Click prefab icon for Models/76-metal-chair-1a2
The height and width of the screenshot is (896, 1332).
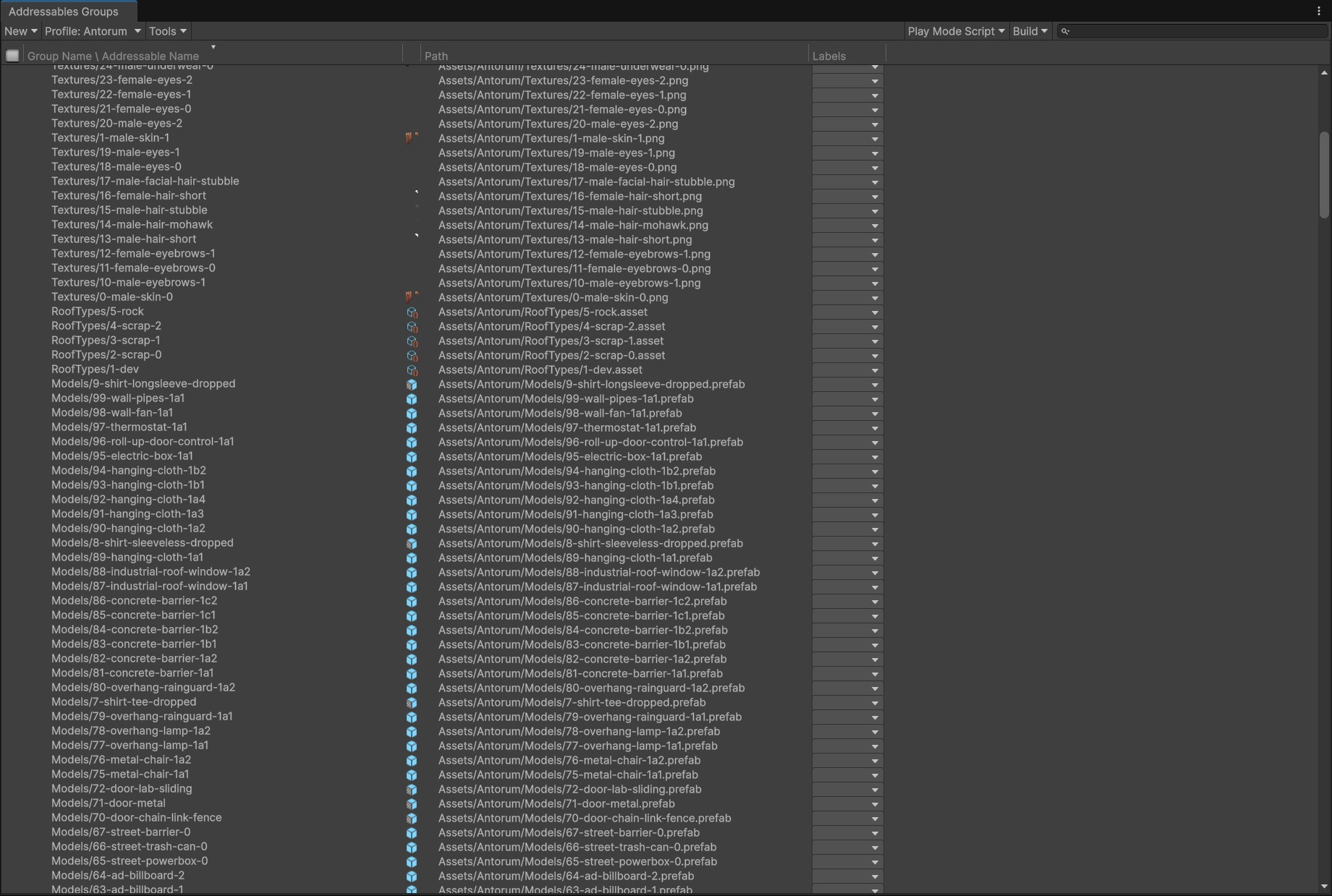pyautogui.click(x=411, y=761)
